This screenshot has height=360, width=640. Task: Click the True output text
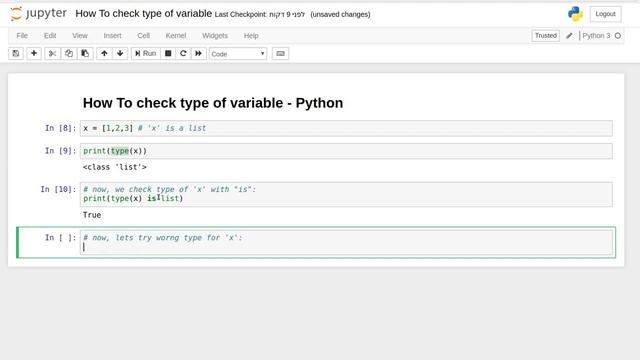(92, 215)
